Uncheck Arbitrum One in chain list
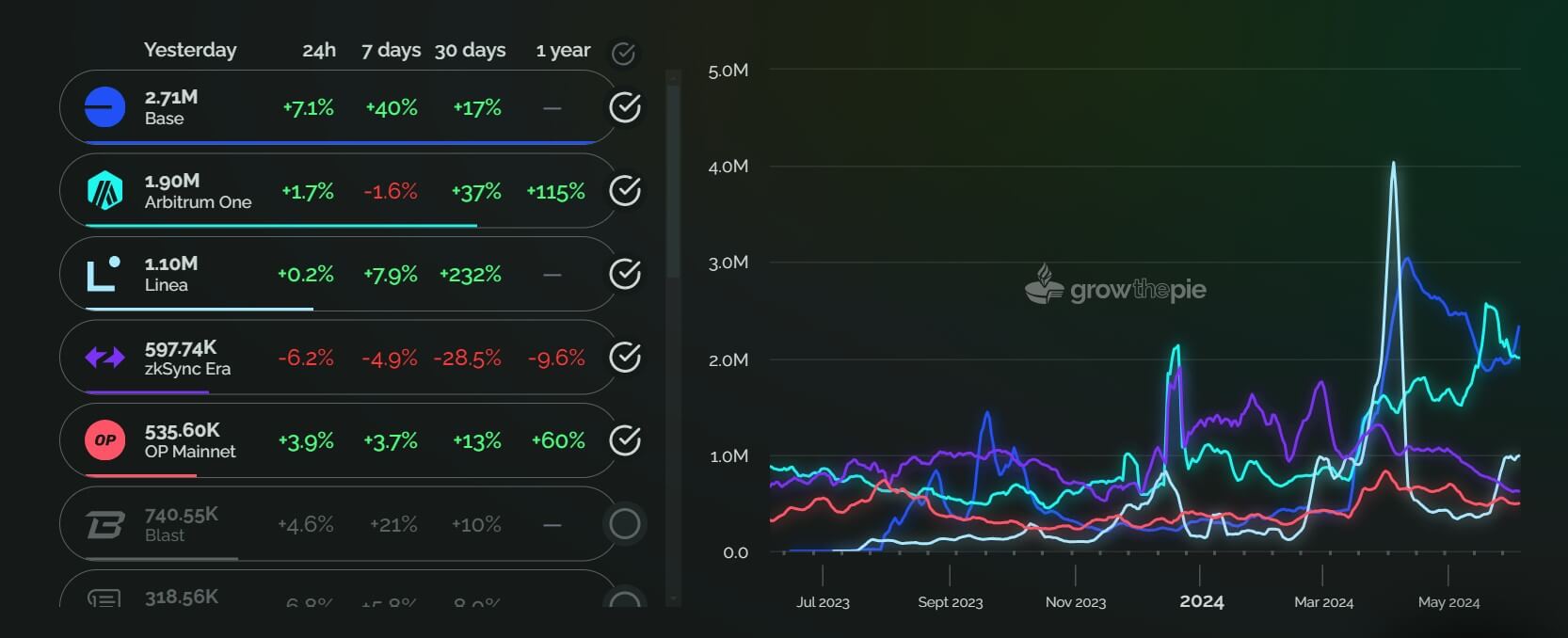Image resolution: width=1568 pixels, height=638 pixels. pos(625,191)
